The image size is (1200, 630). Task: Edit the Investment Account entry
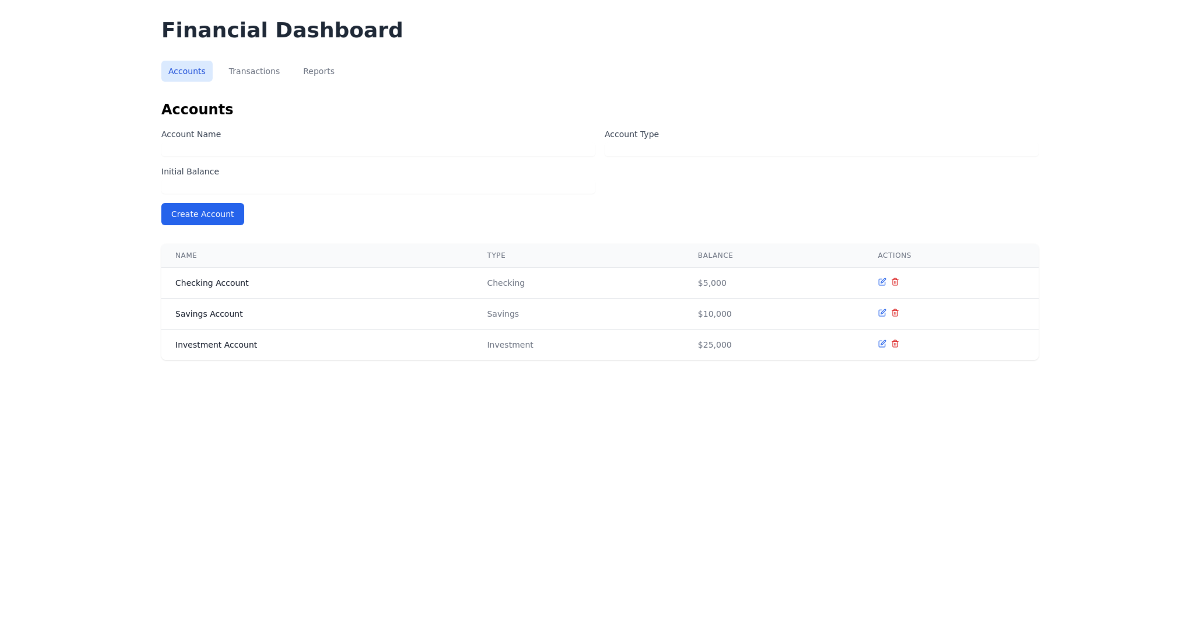point(882,344)
